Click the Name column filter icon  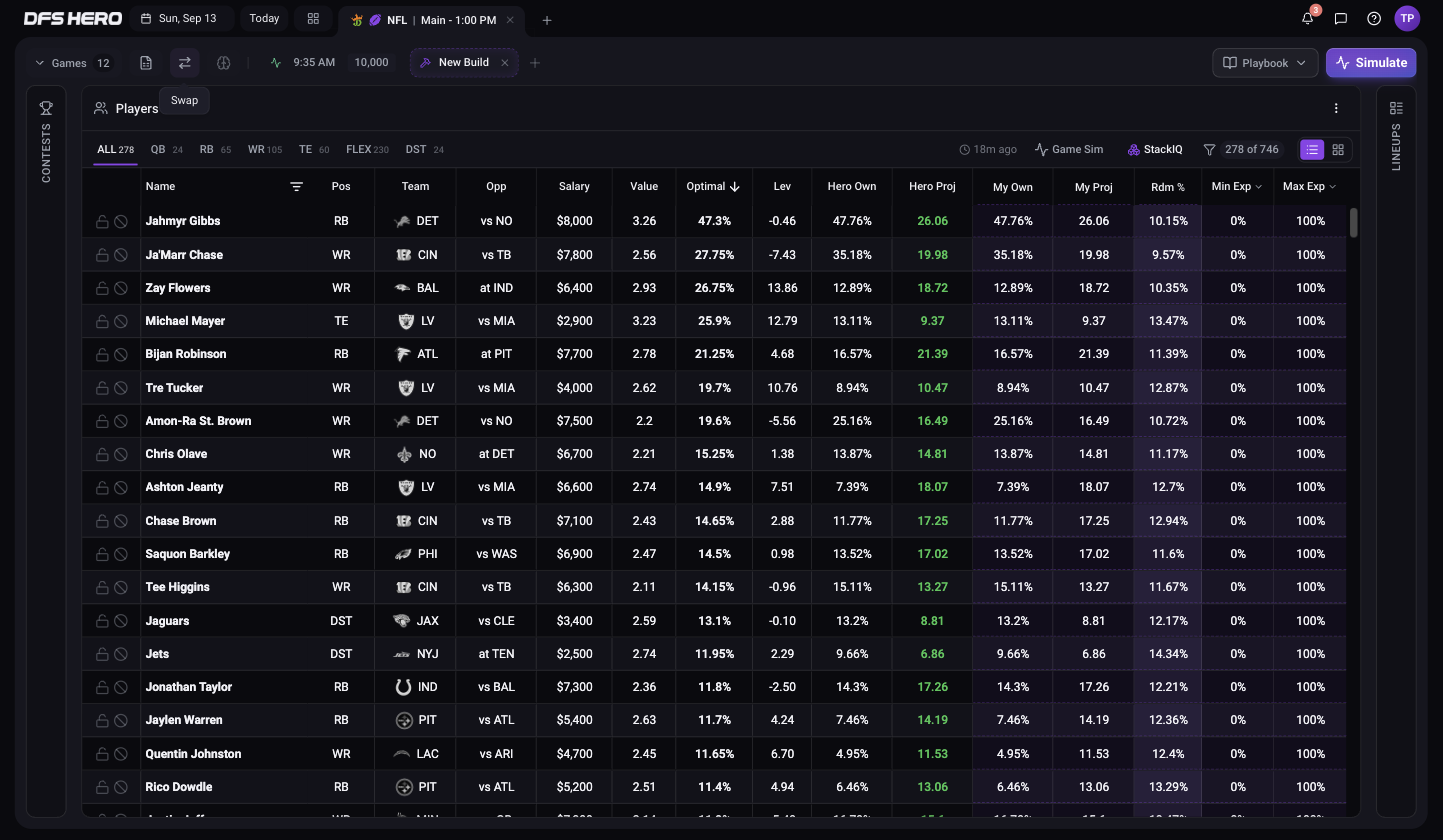click(x=296, y=186)
